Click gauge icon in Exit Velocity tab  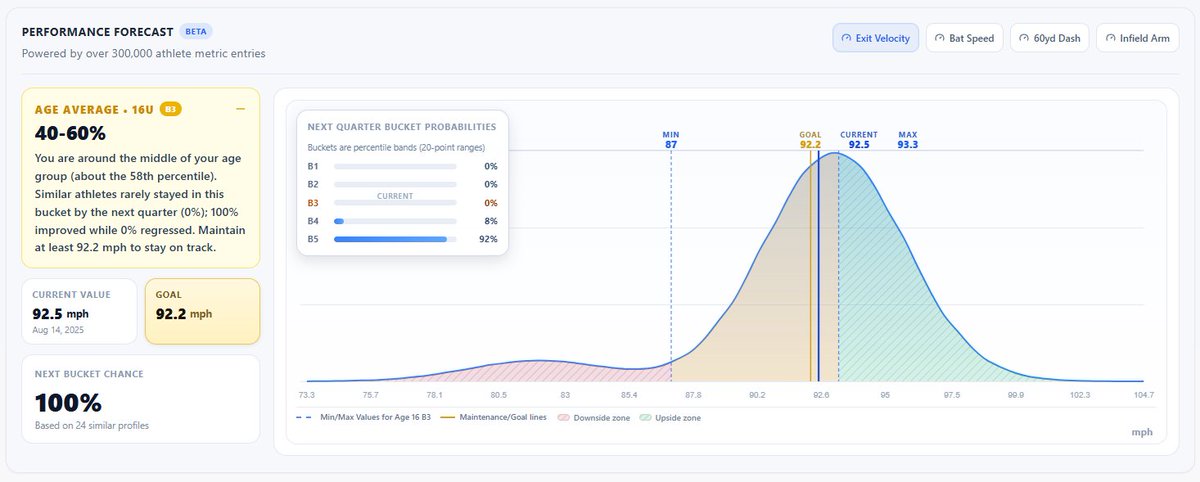(847, 38)
